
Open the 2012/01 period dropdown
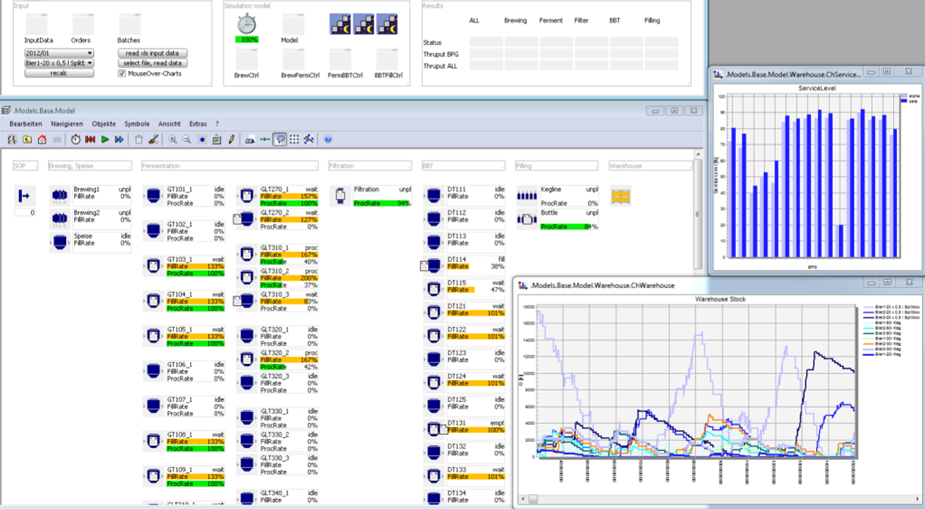59,53
